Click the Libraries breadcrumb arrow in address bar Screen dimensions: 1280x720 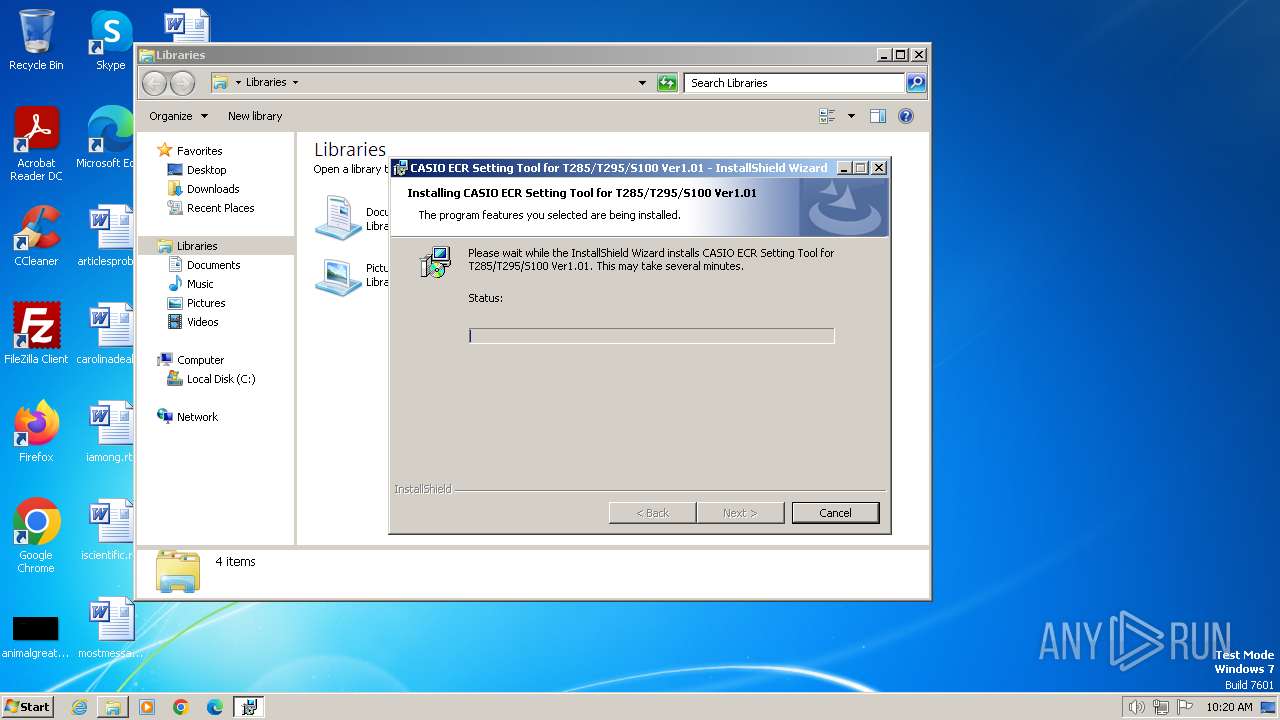coord(295,83)
